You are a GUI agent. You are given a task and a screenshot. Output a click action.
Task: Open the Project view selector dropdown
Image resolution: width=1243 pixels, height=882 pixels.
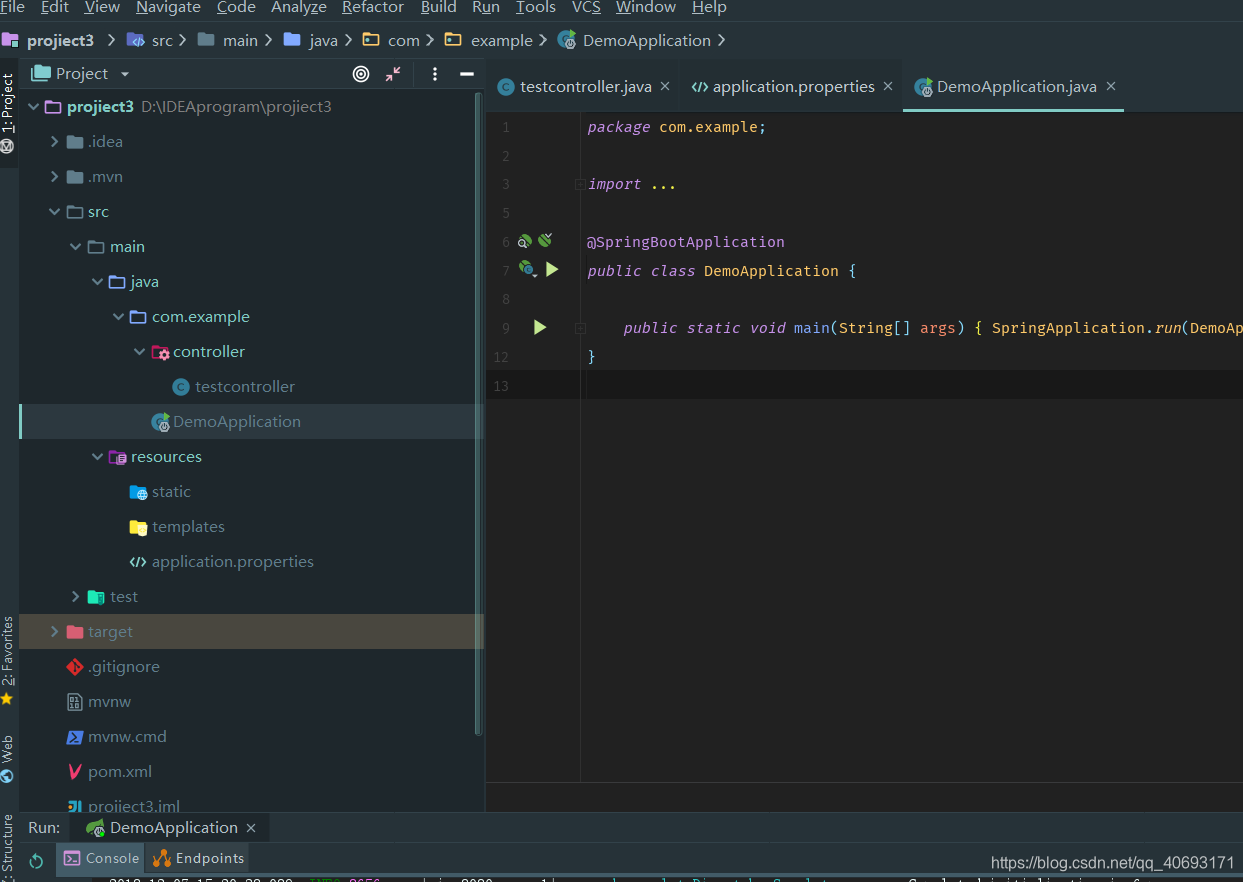[82, 74]
